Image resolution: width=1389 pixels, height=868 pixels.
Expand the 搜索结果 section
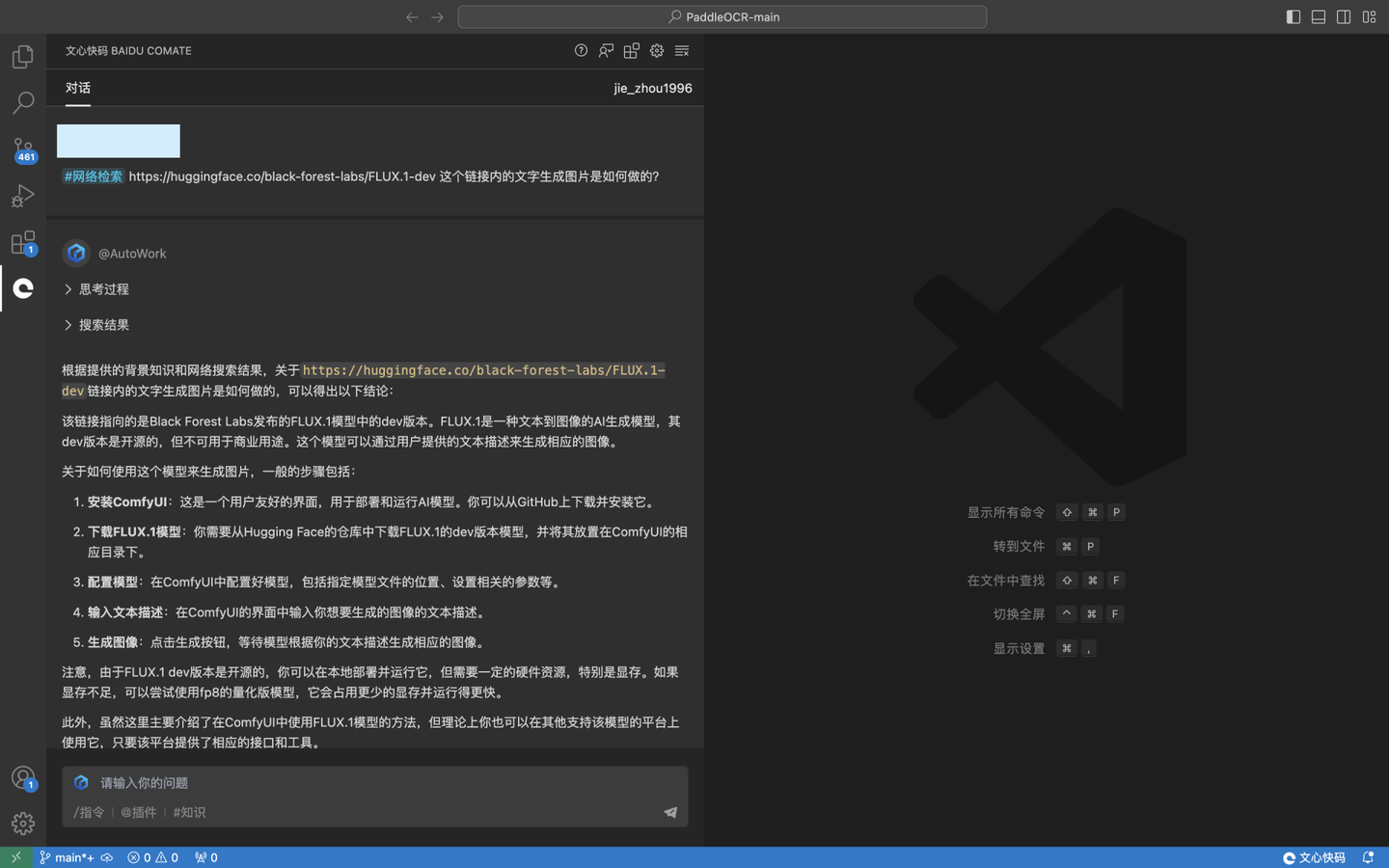(96, 325)
